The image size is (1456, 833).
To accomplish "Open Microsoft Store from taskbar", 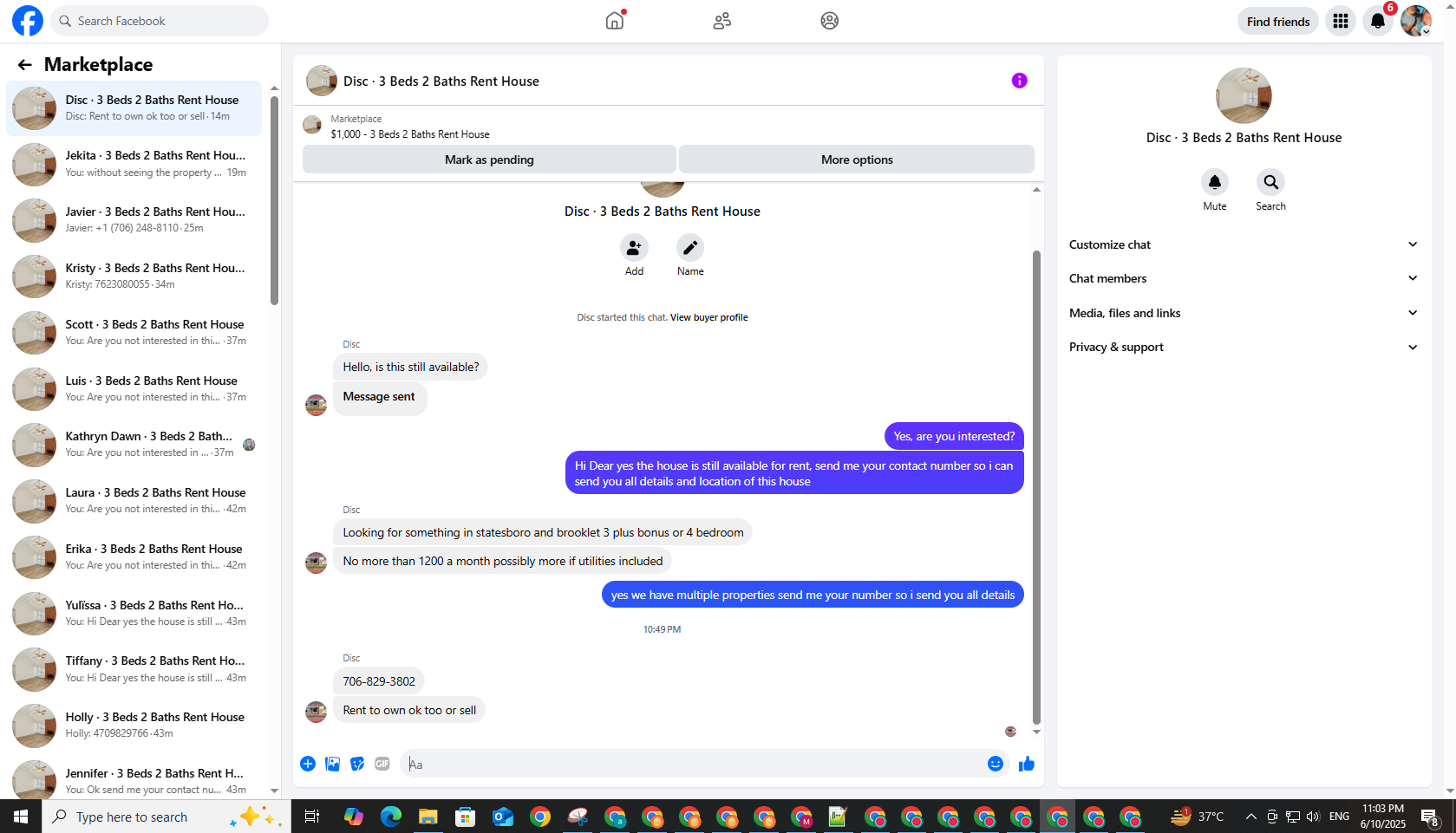I will tap(466, 817).
